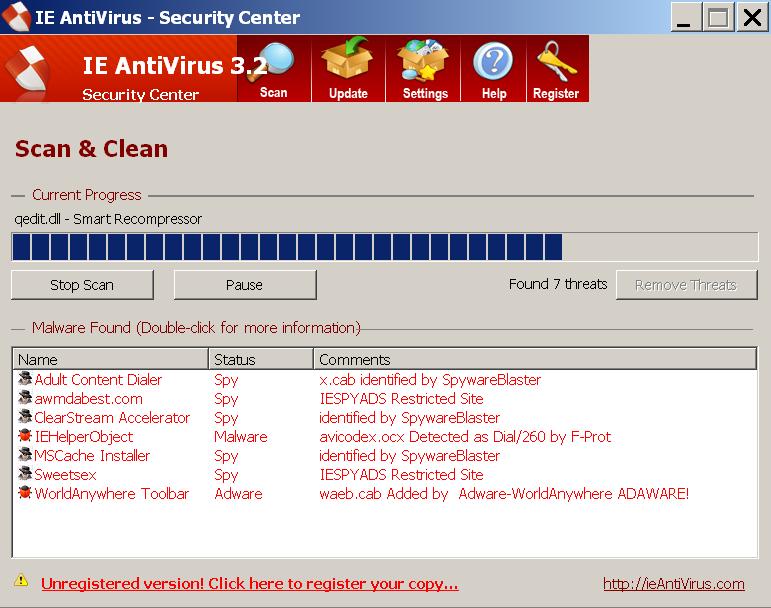The image size is (771, 608).
Task: Click the qedit.dll - Smart Recompressor text
Action: [108, 219]
